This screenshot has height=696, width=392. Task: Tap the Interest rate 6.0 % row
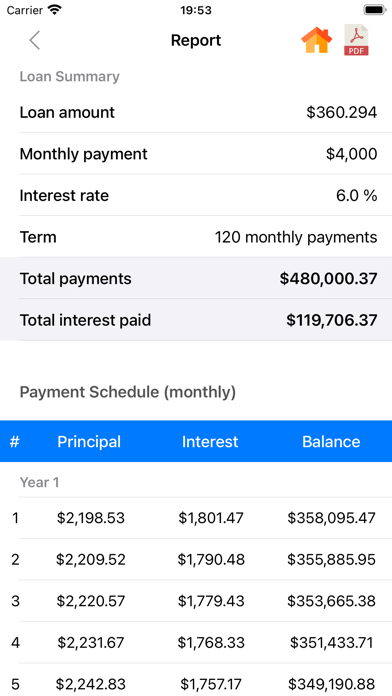[198, 195]
